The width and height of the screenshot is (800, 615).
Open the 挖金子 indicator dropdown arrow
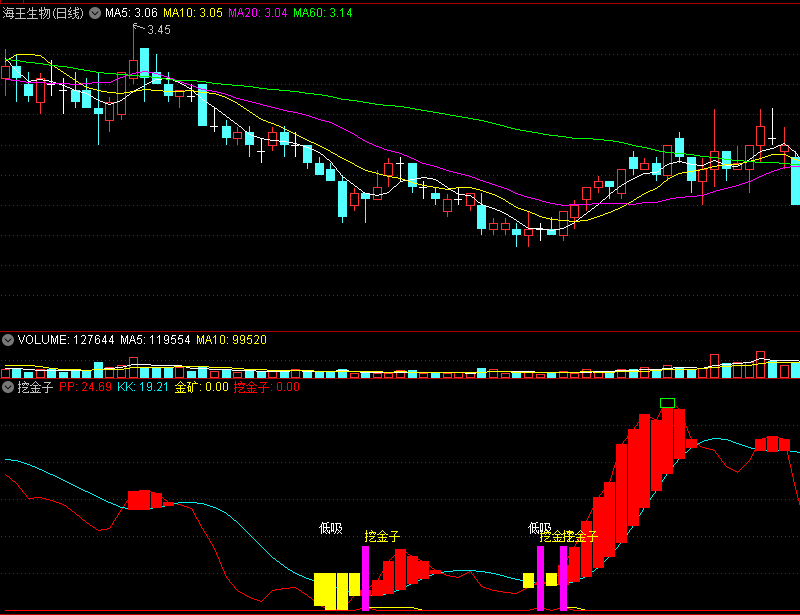[8, 387]
